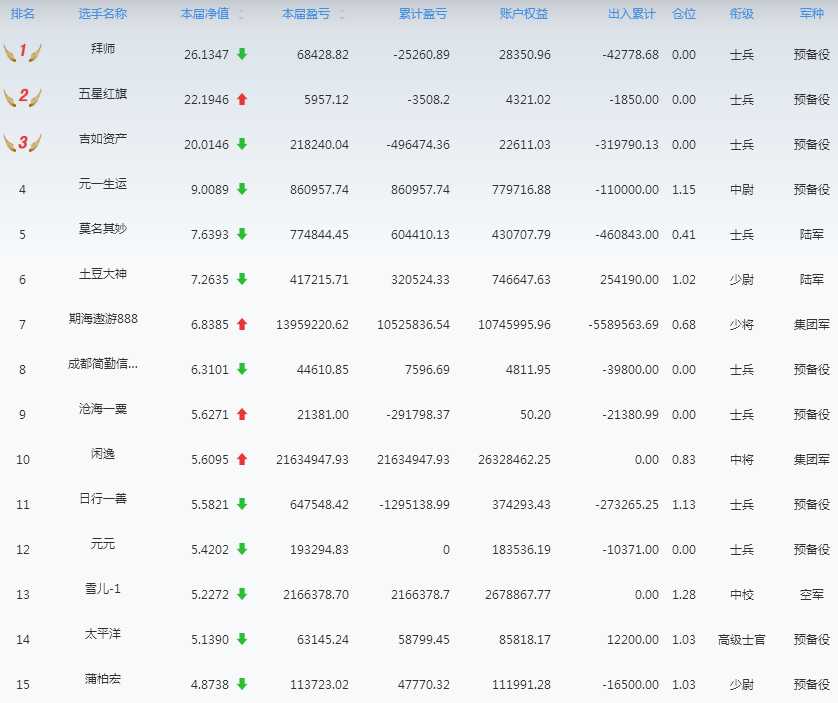Select in-out total -5589563.69
Image resolution: width=838 pixels, height=703 pixels.
623,325
